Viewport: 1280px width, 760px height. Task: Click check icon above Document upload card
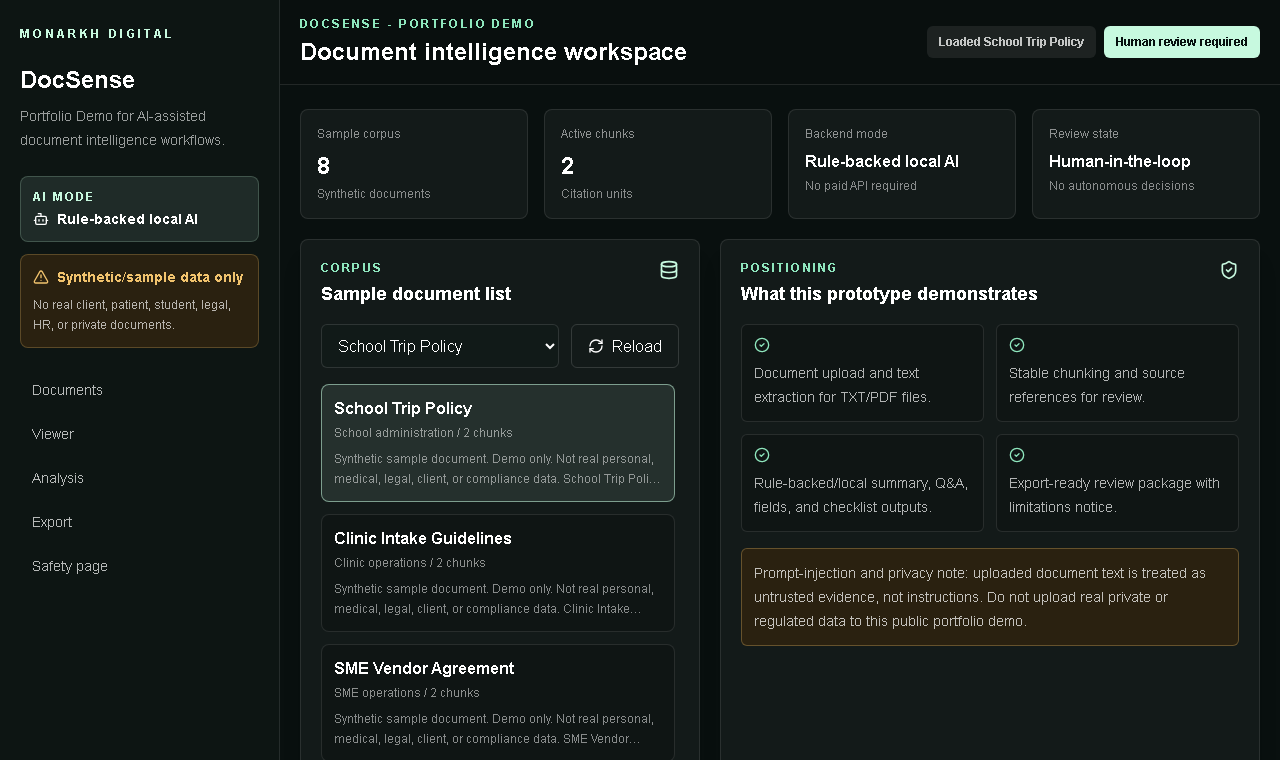(x=762, y=345)
